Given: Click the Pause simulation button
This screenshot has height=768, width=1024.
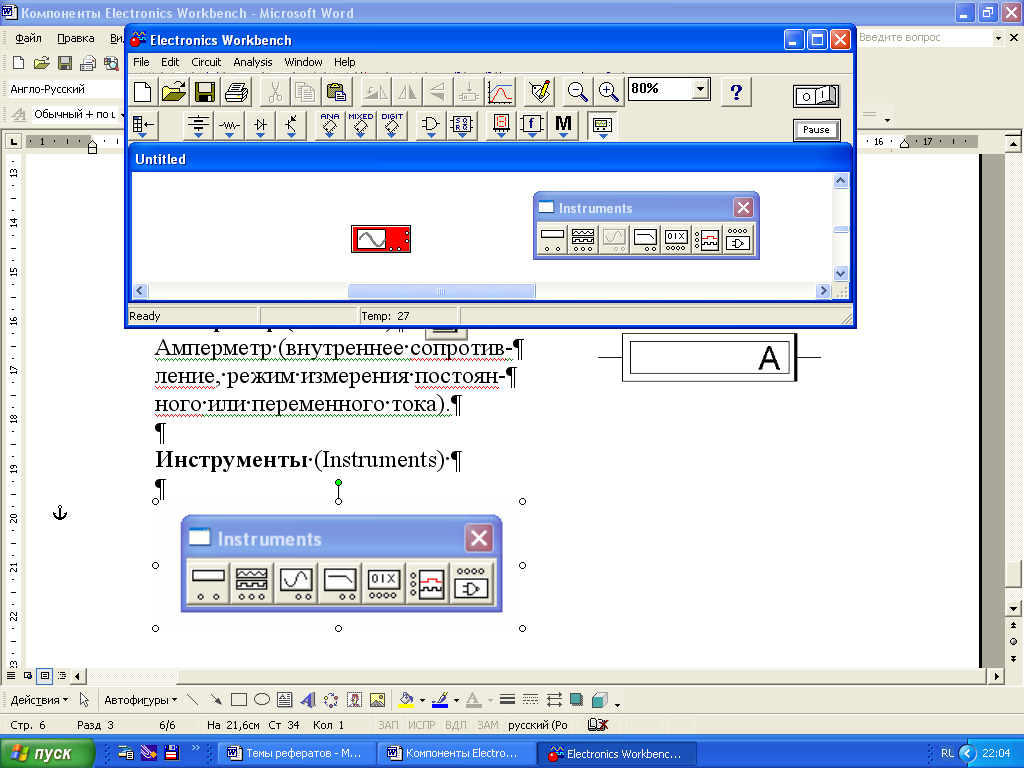Looking at the screenshot, I should tap(816, 129).
